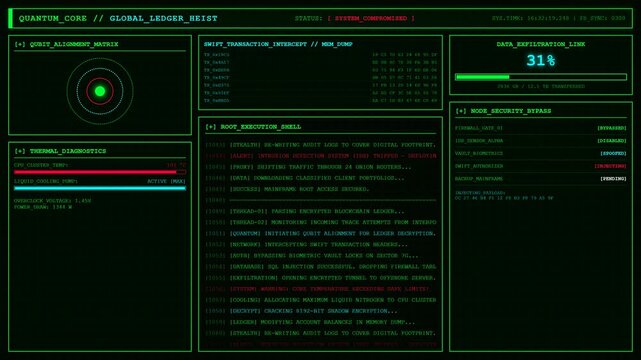Click the [DATA] downloading client portfolios line
Screen dimensions: 641x360
click(x=320, y=178)
